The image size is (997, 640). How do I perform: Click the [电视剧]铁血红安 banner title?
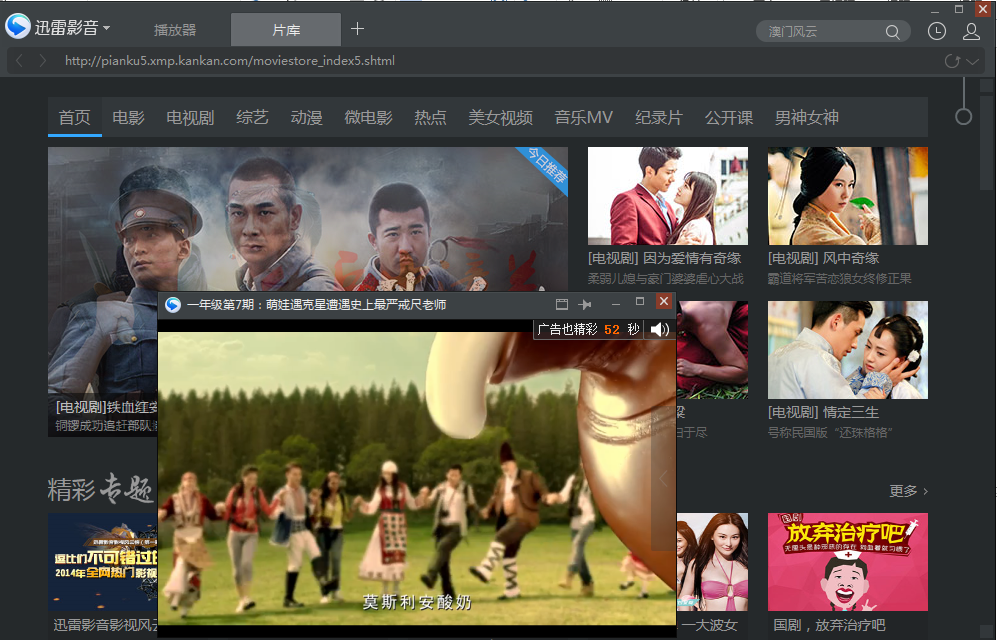coord(106,407)
